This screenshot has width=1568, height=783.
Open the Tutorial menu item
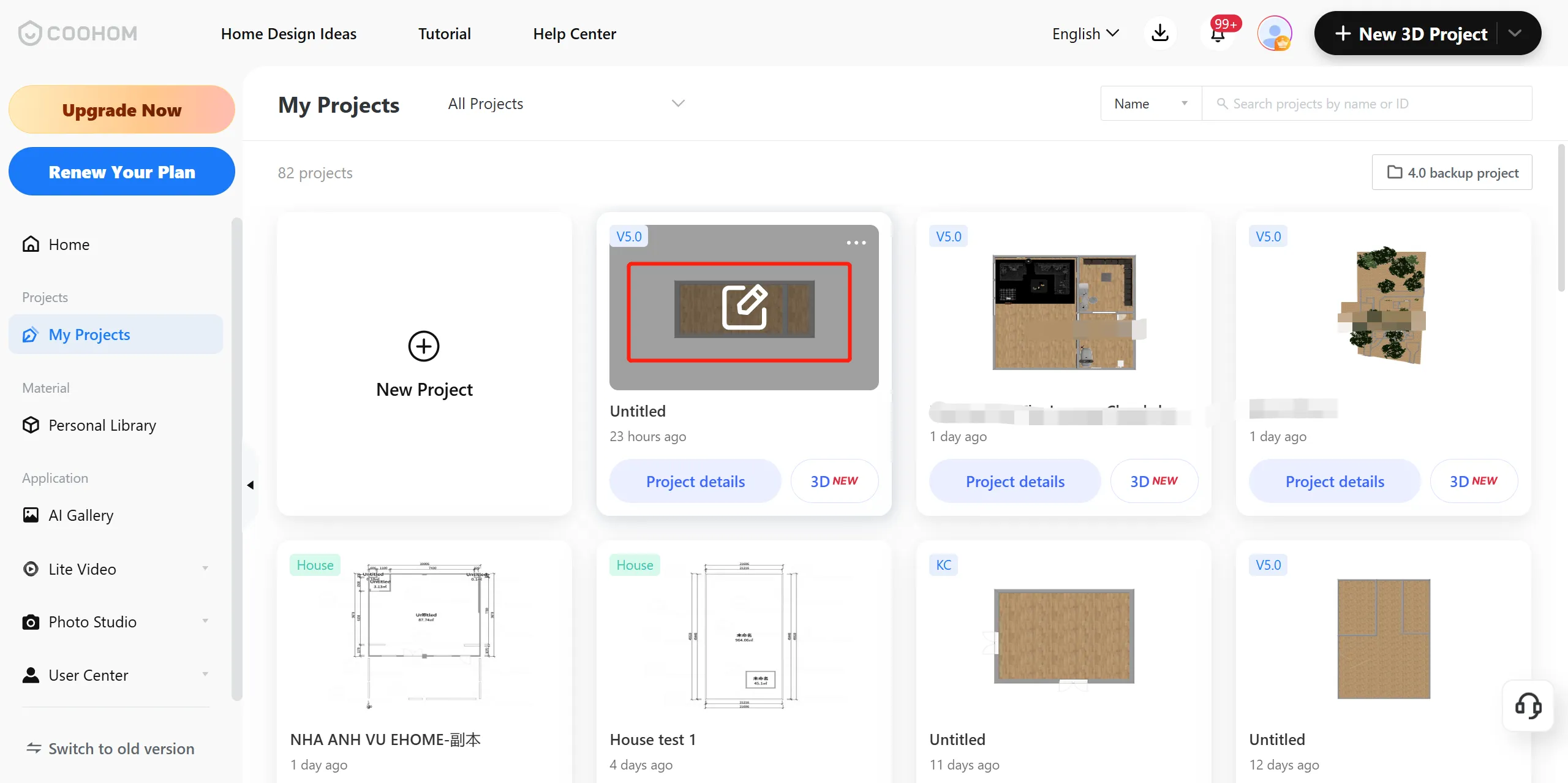point(444,34)
